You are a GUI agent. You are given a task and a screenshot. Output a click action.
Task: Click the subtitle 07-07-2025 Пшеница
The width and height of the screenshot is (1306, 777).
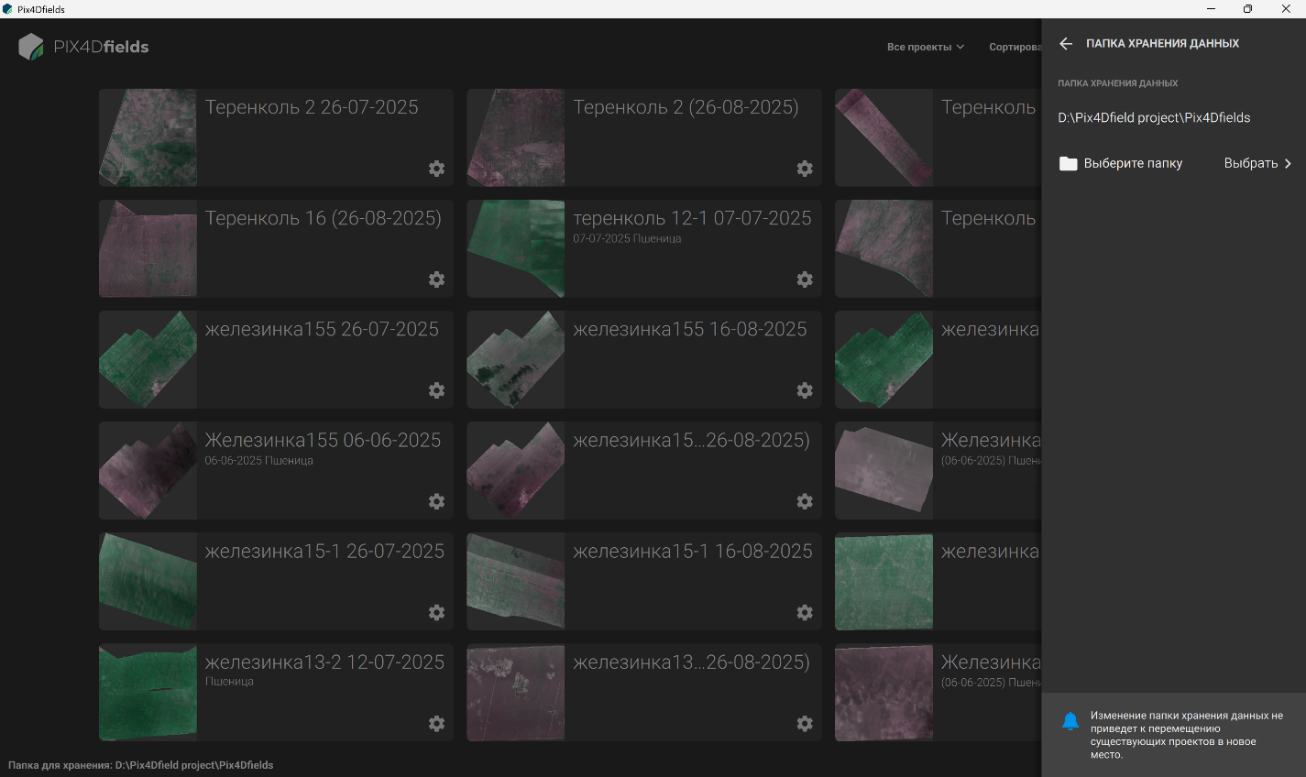coord(627,239)
